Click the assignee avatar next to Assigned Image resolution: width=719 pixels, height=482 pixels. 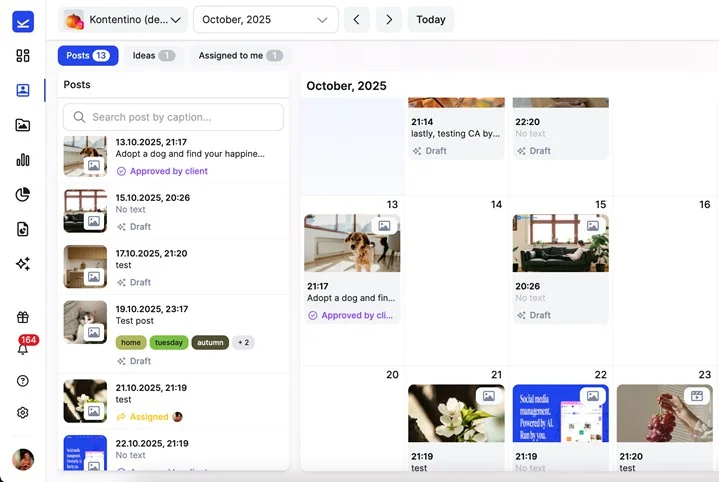point(177,416)
